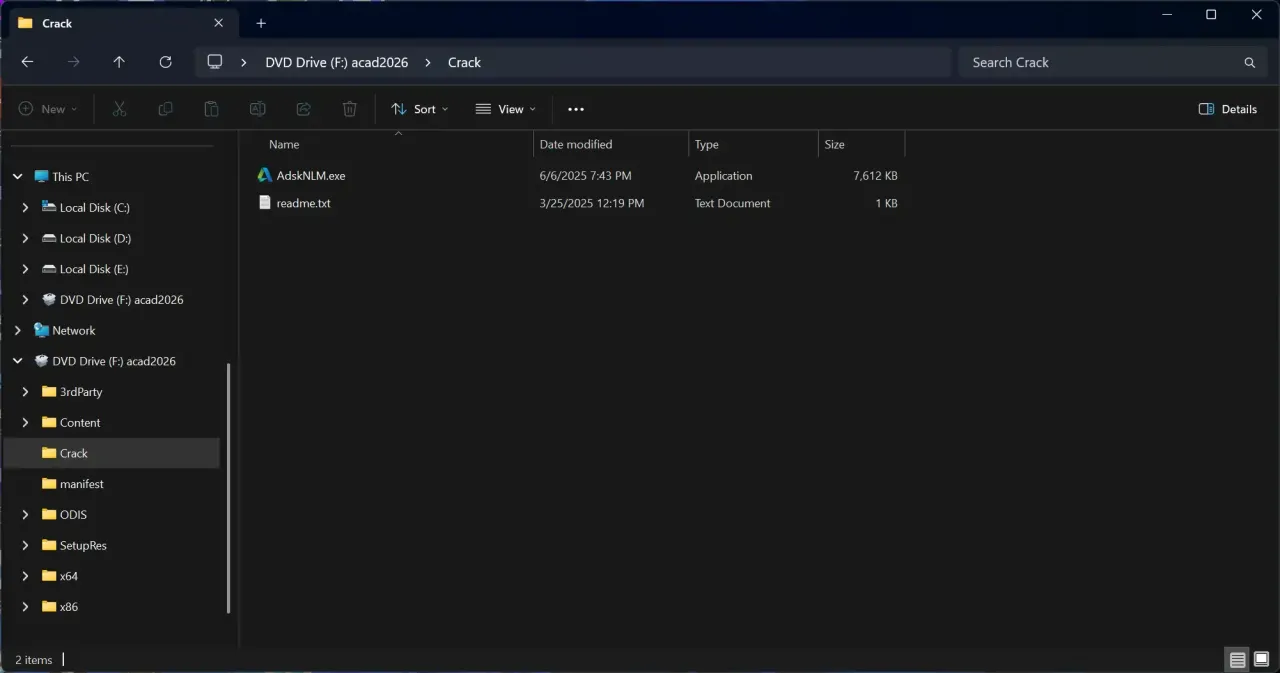This screenshot has height=673, width=1280.
Task: Click the Up arrow to parent folder
Action: (x=119, y=62)
